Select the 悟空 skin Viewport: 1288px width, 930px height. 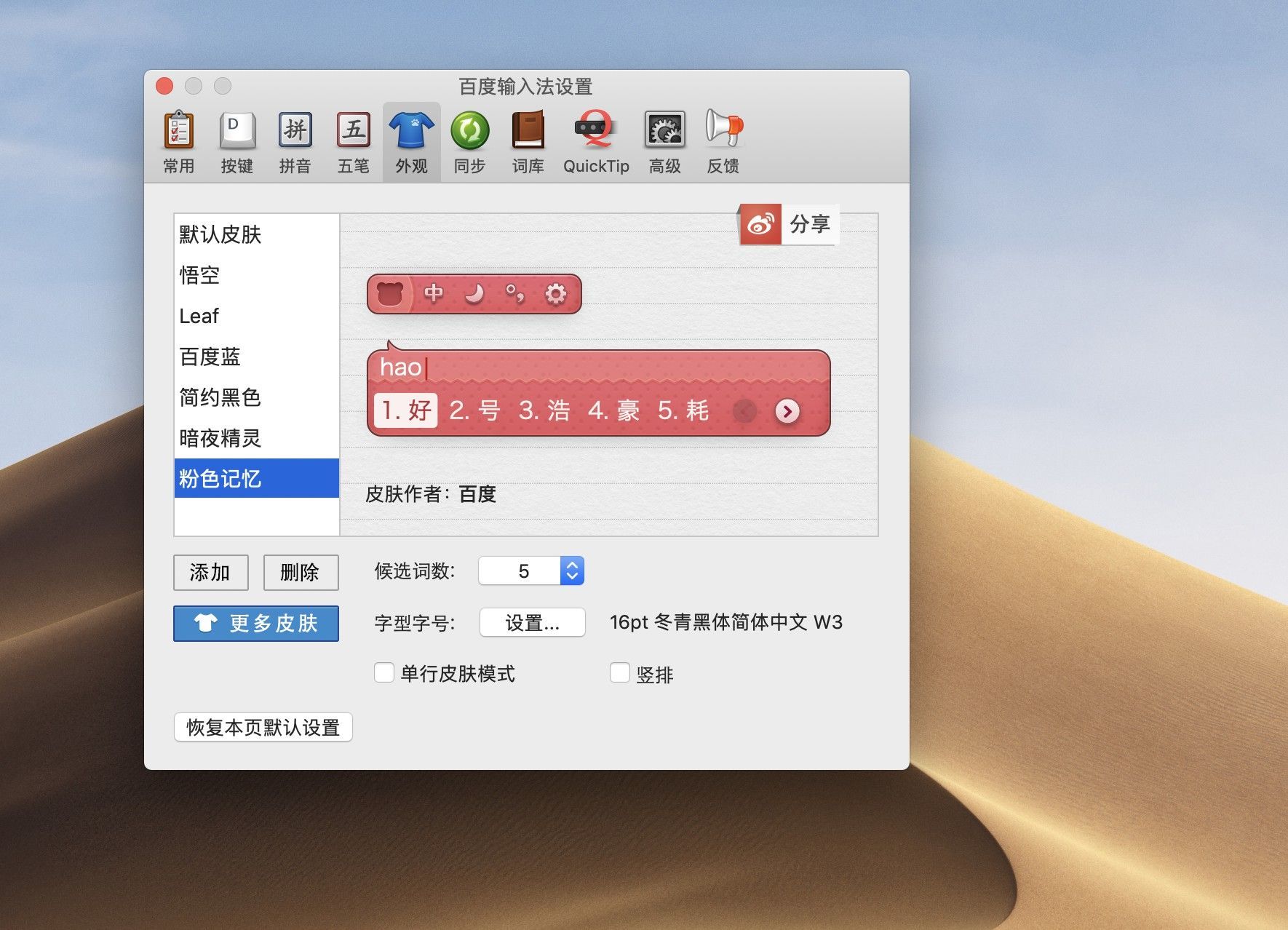coord(257,275)
